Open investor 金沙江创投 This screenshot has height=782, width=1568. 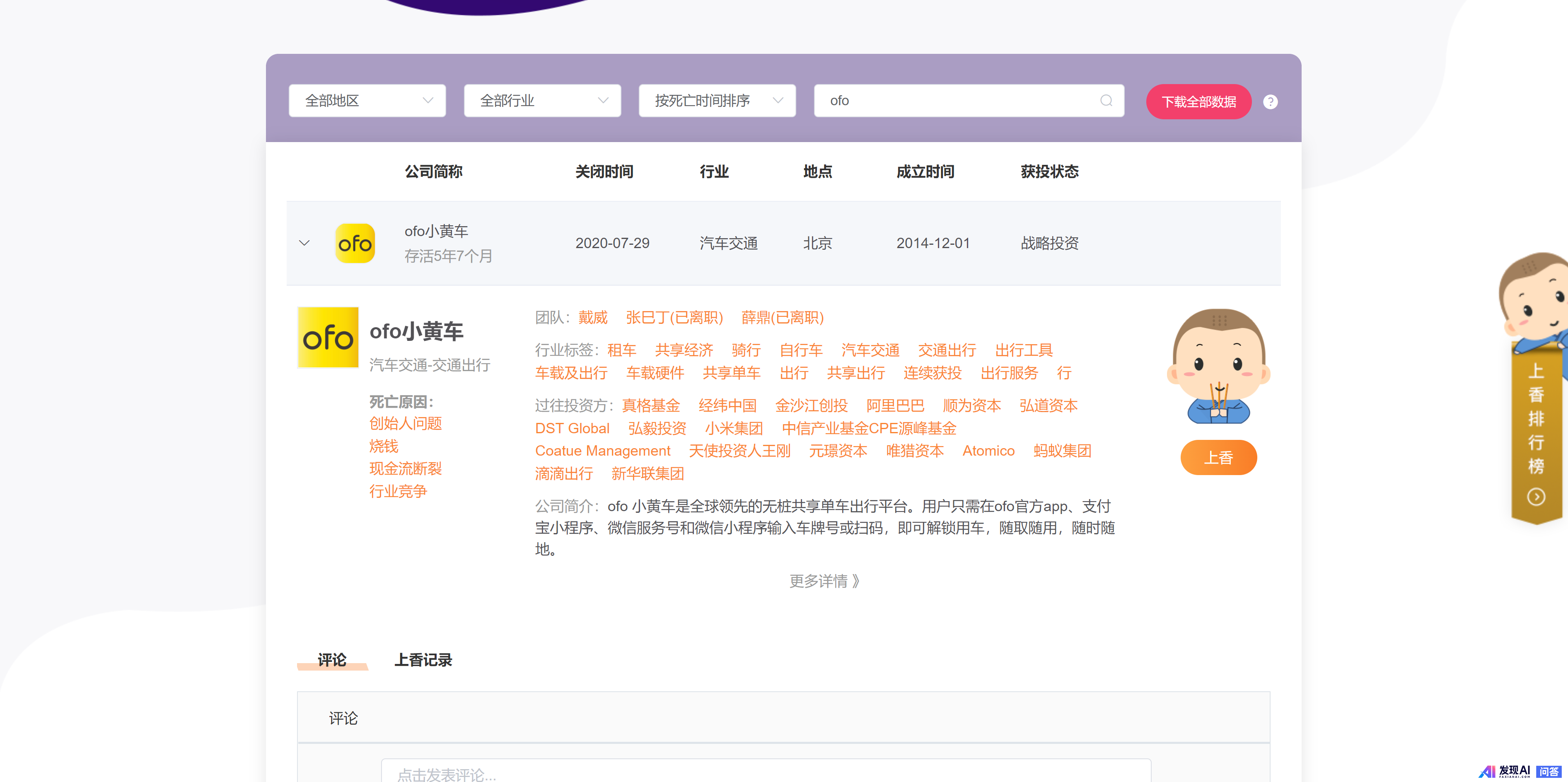812,406
